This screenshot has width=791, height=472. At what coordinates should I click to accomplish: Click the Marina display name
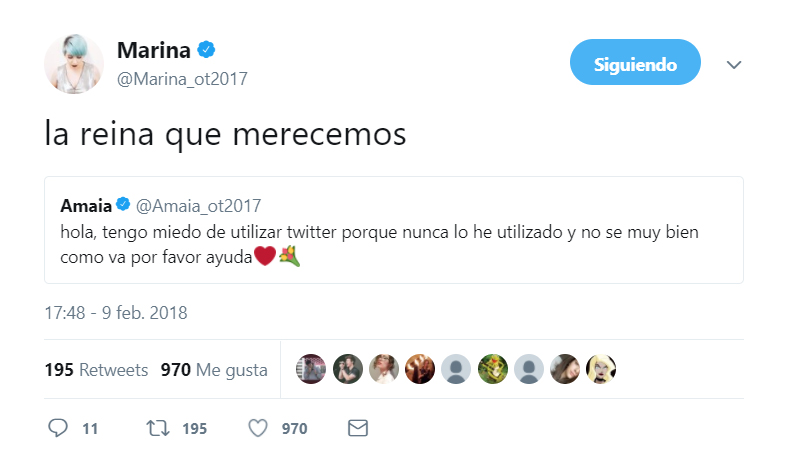[x=153, y=50]
